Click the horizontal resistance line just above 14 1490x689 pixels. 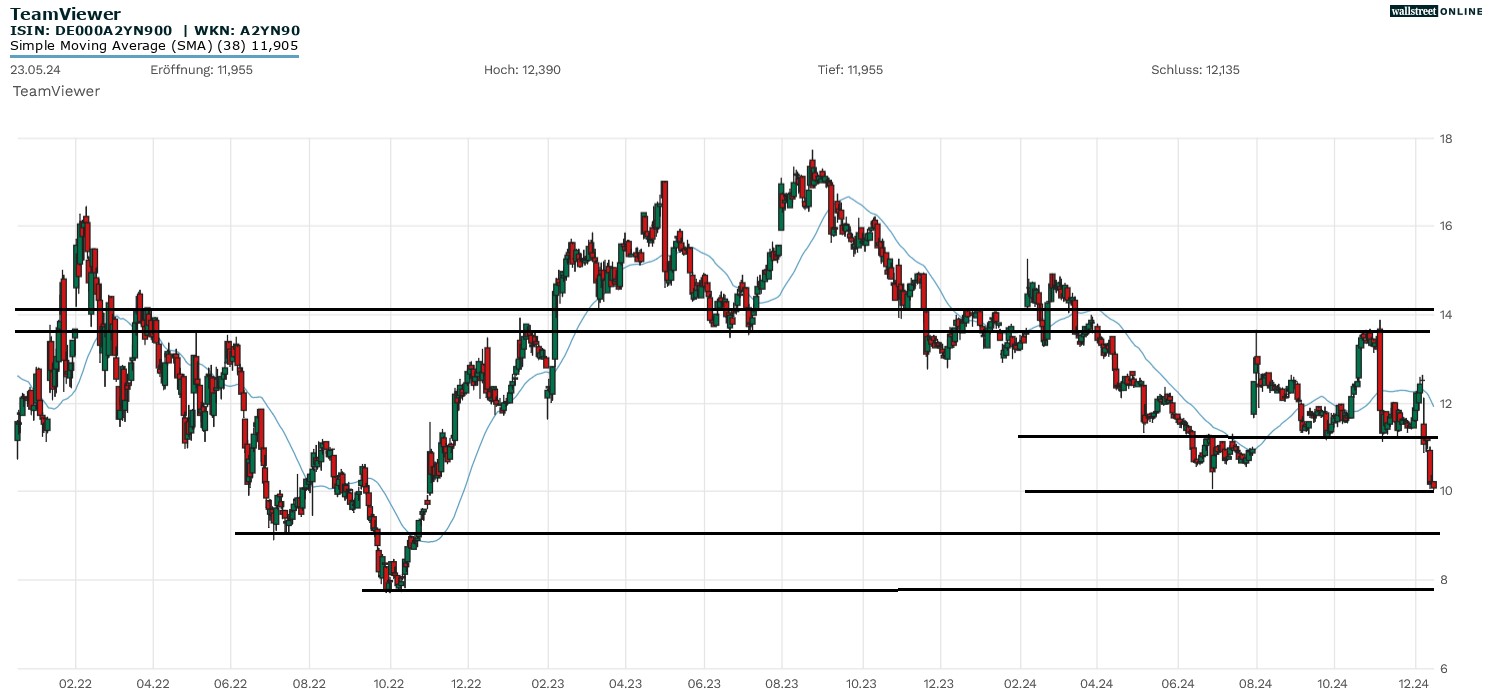click(x=724, y=309)
